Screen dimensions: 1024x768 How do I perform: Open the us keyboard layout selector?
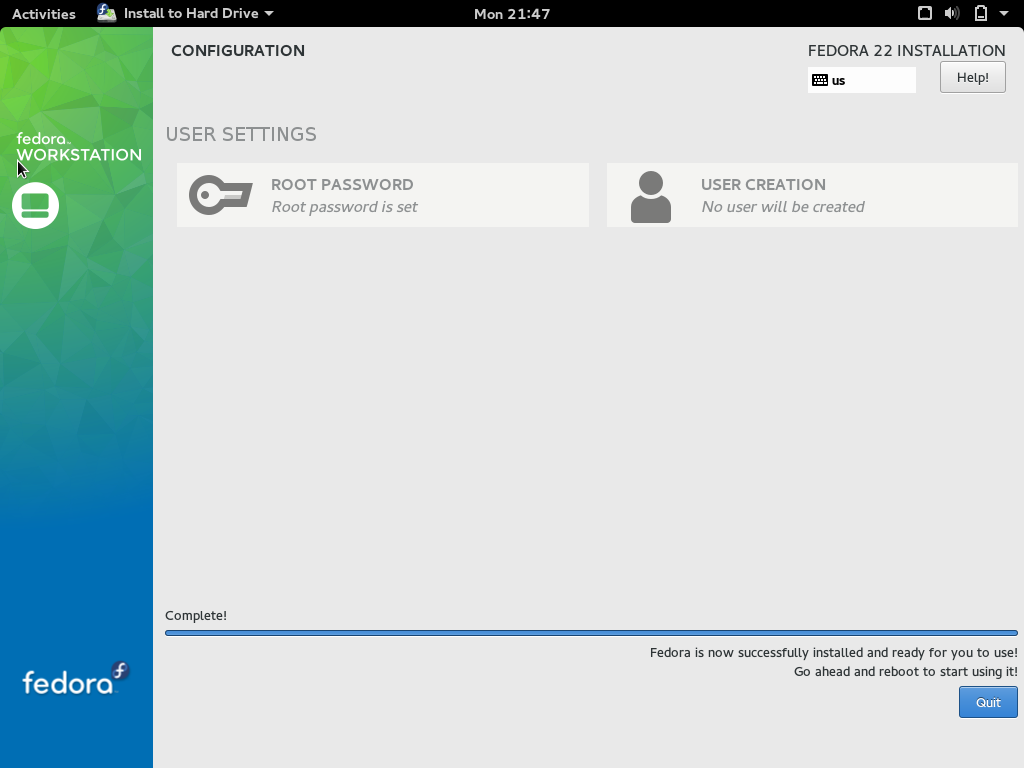coord(861,80)
